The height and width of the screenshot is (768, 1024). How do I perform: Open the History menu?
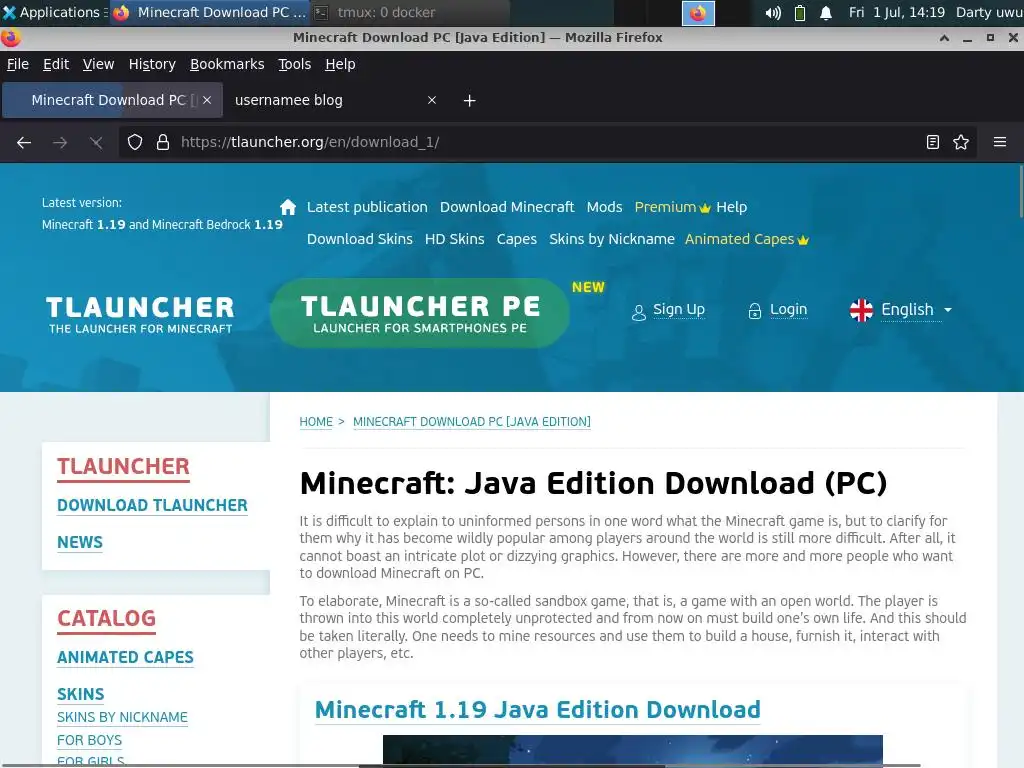tap(152, 64)
